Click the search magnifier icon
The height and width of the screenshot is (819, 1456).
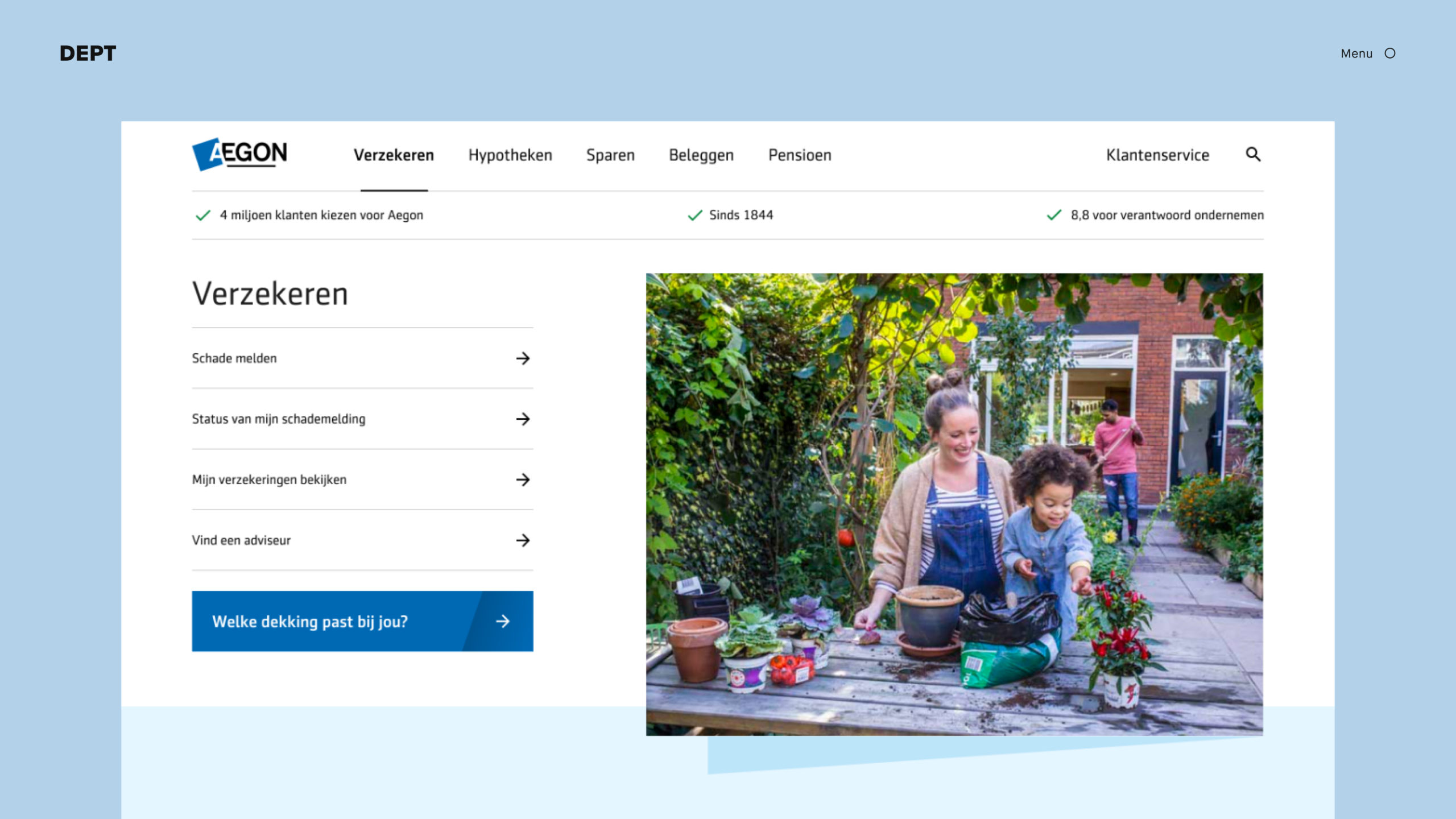pos(1253,154)
